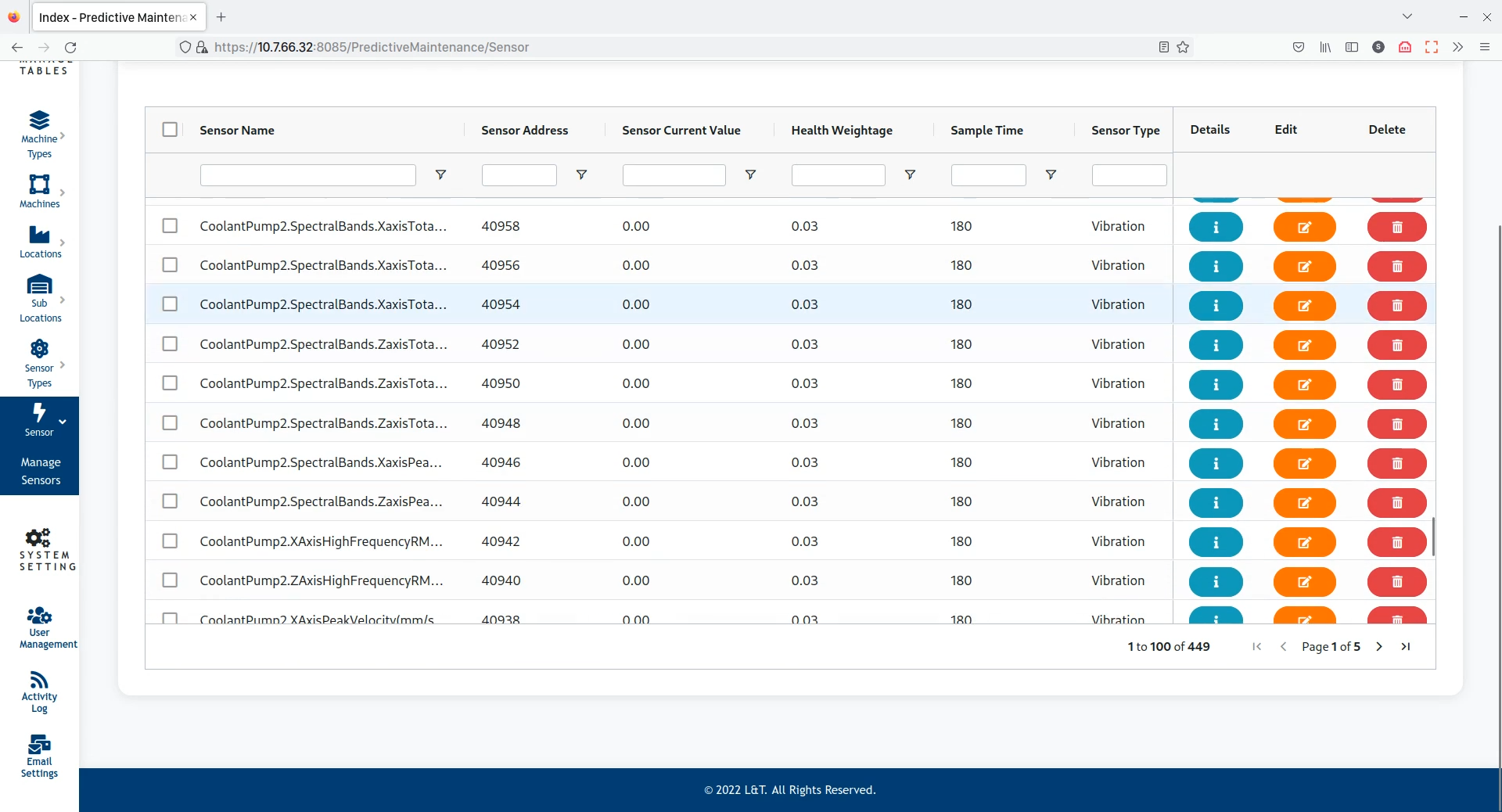Show more toolbar tools overflow

point(1458,47)
